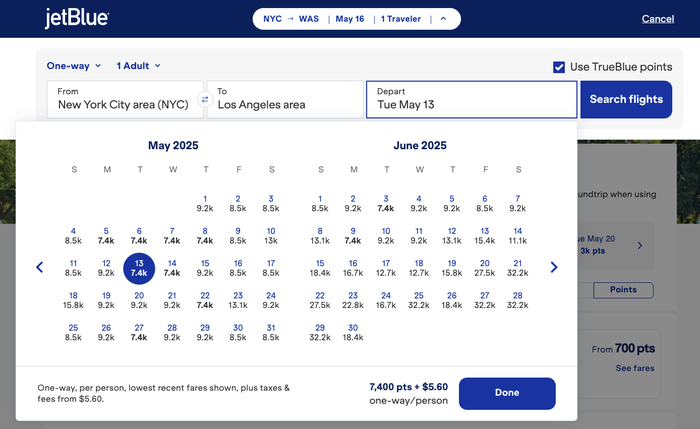
Task: Select June 7 with 9.2k fare
Action: point(518,203)
